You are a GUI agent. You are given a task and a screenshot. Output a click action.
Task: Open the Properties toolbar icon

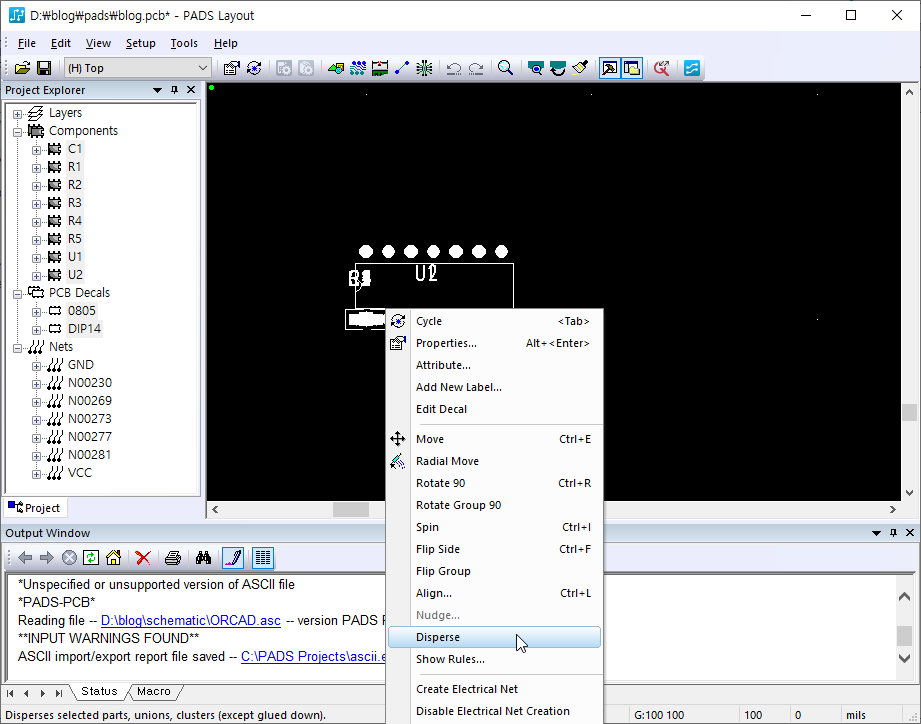[x=231, y=68]
